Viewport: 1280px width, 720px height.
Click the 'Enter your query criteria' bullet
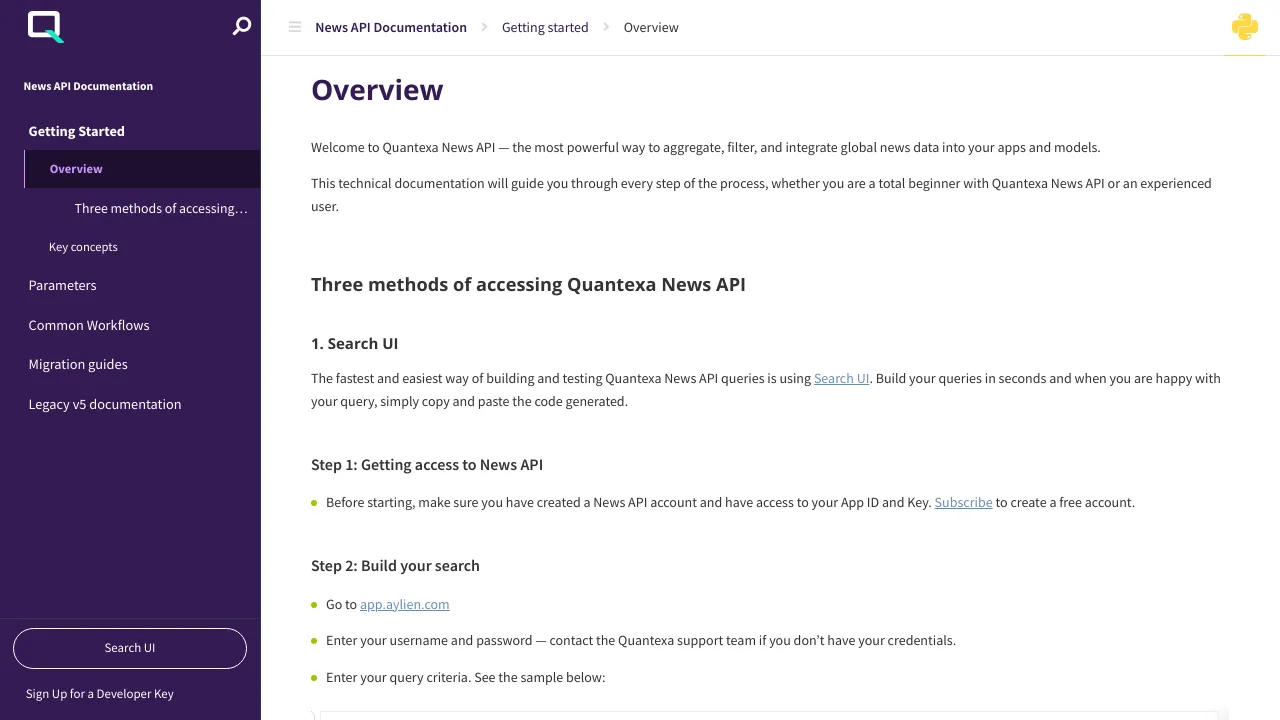click(x=465, y=677)
